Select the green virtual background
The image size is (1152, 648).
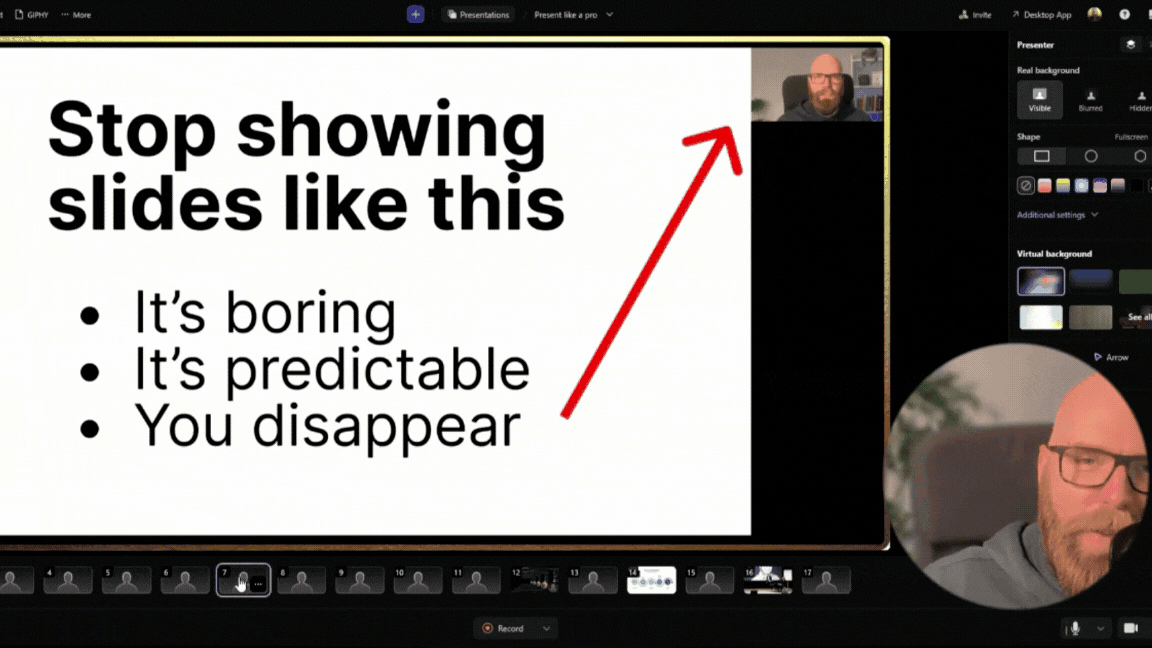[x=1136, y=281]
